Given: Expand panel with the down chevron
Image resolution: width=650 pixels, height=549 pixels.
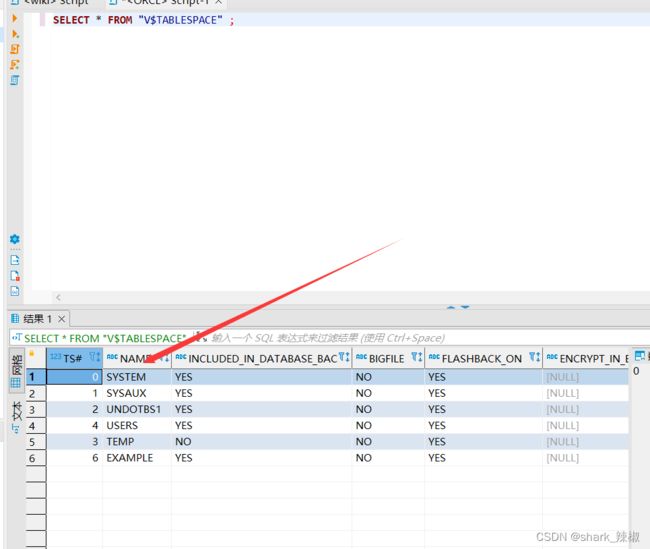Looking at the screenshot, I should [x=465, y=307].
